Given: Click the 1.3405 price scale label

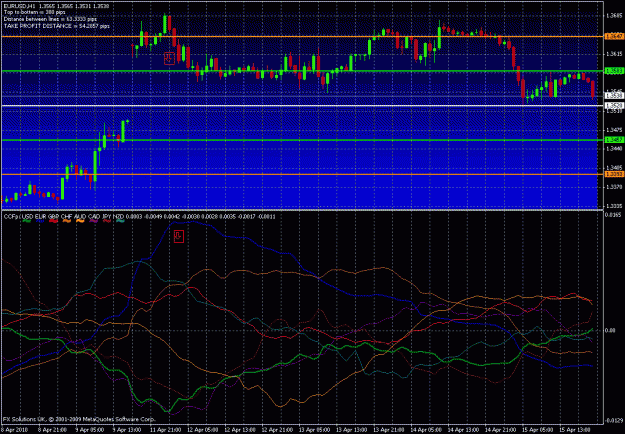Looking at the screenshot, I should (x=614, y=167).
